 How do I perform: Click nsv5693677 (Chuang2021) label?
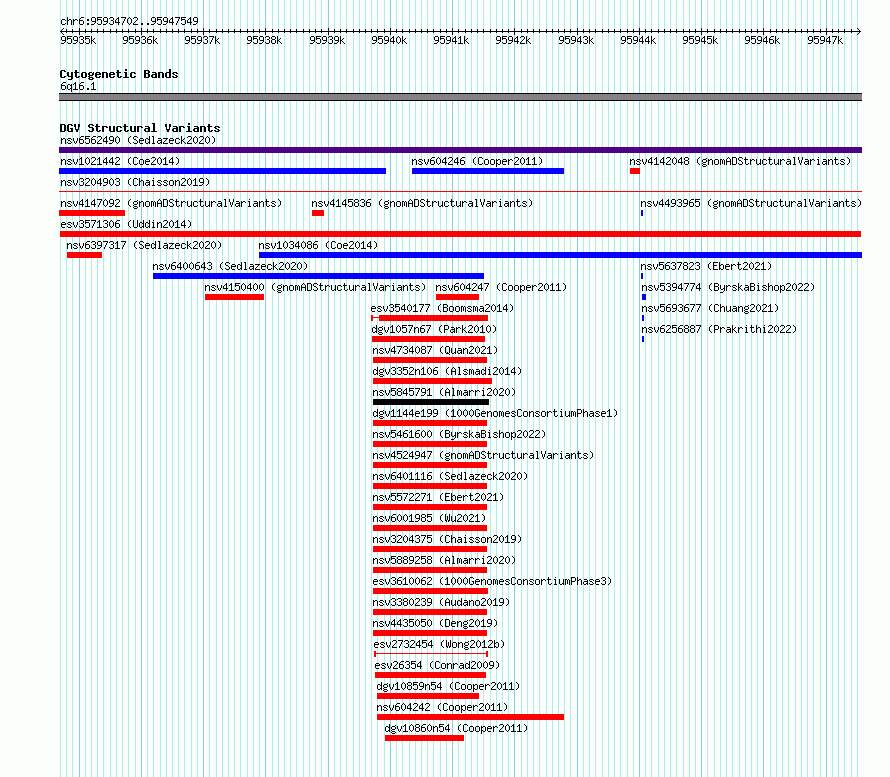tap(710, 308)
